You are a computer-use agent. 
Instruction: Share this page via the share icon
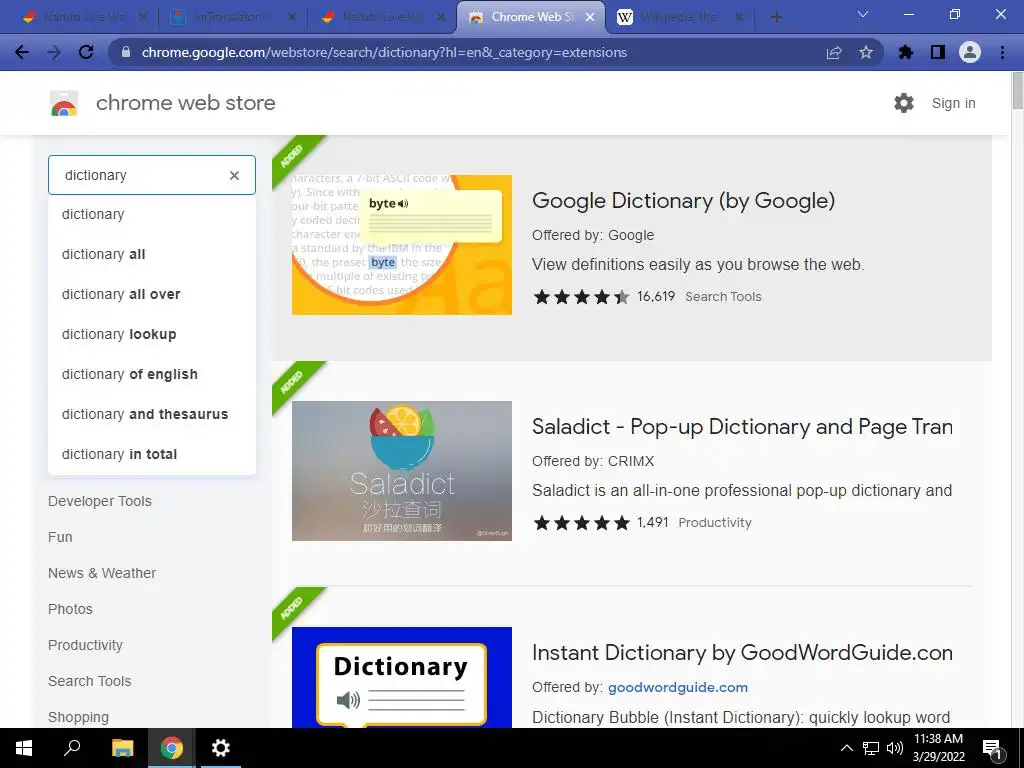[834, 52]
